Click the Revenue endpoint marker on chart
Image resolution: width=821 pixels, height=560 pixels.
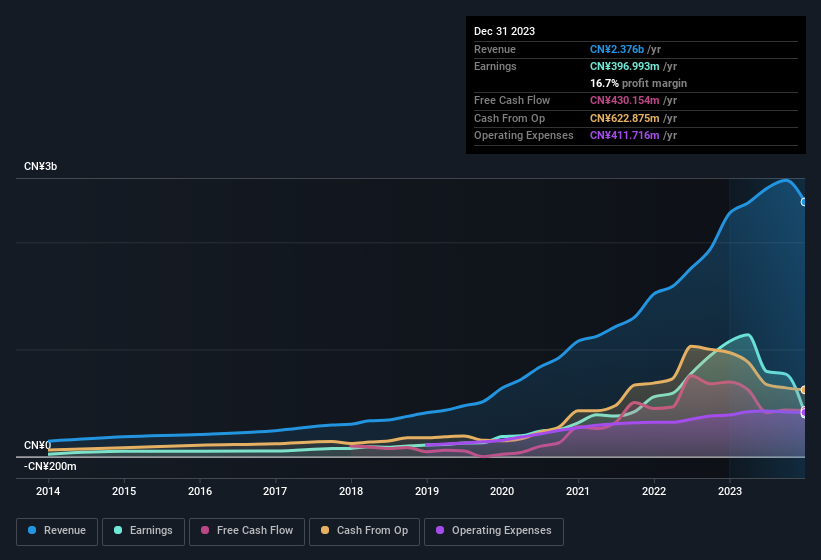(804, 202)
